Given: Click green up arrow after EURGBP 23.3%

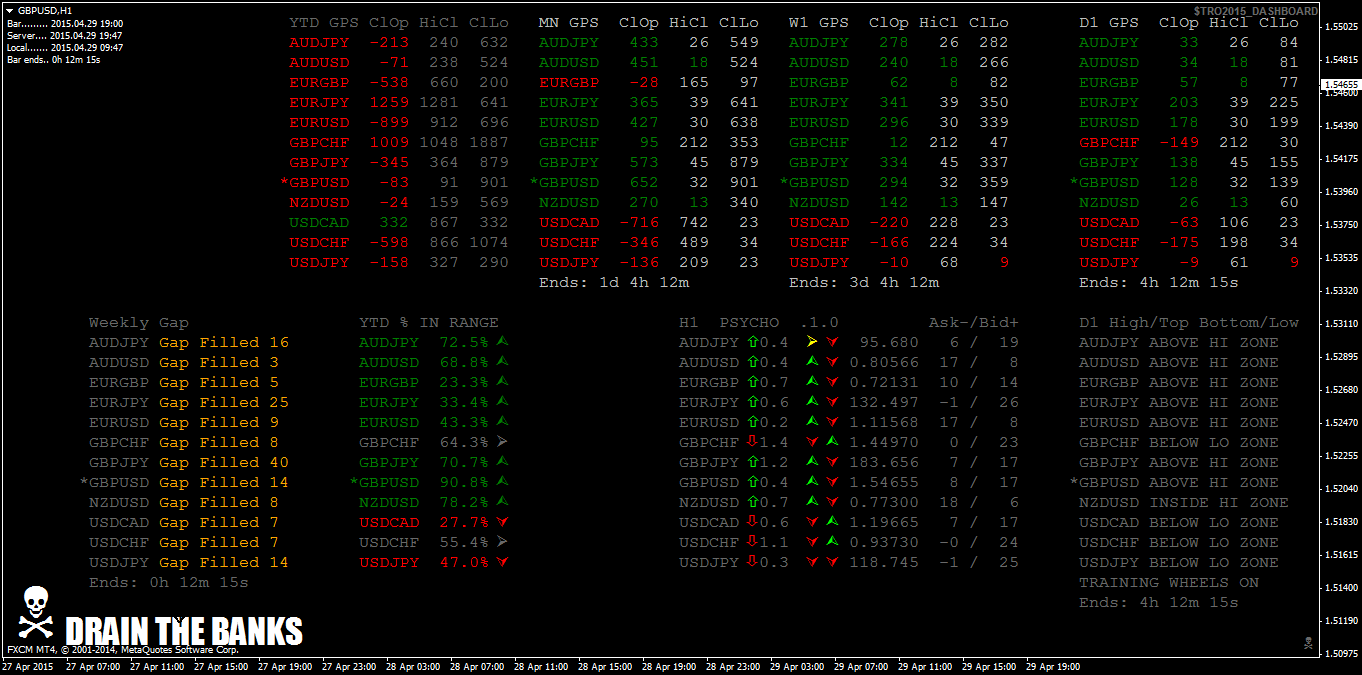Looking at the screenshot, I should click(x=502, y=382).
